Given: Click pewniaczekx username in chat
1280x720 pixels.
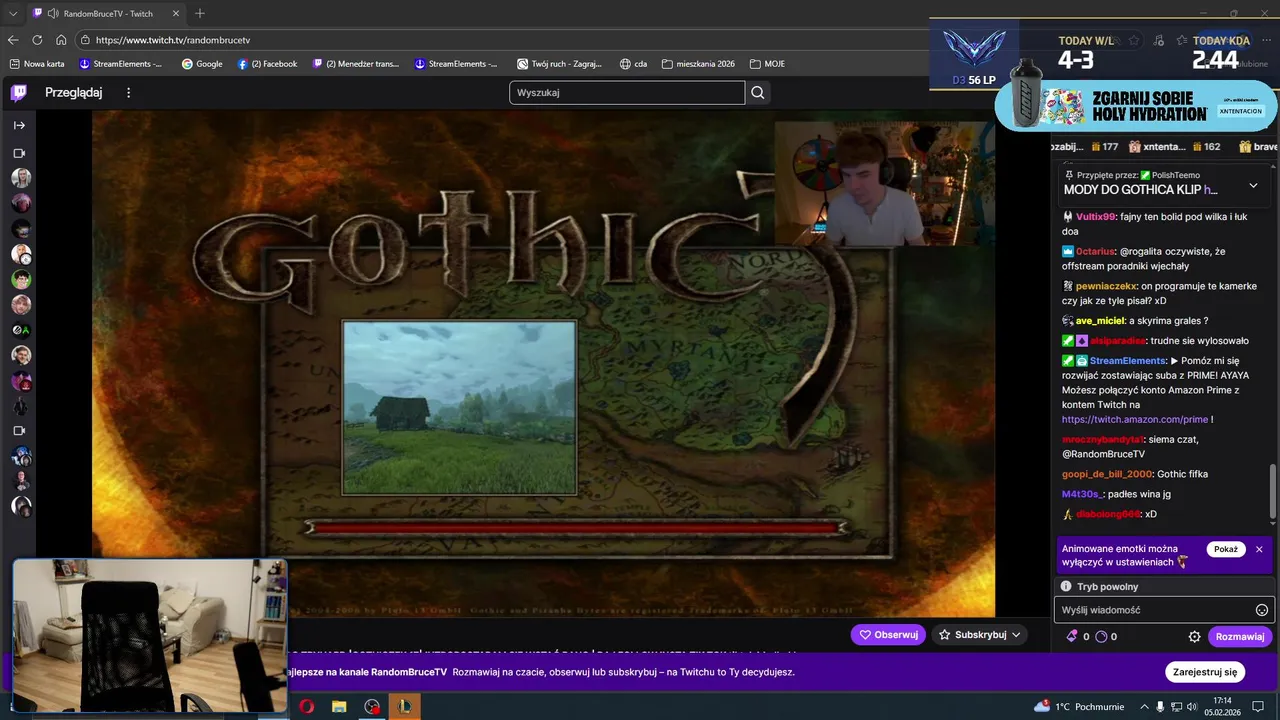Looking at the screenshot, I should (1106, 286).
